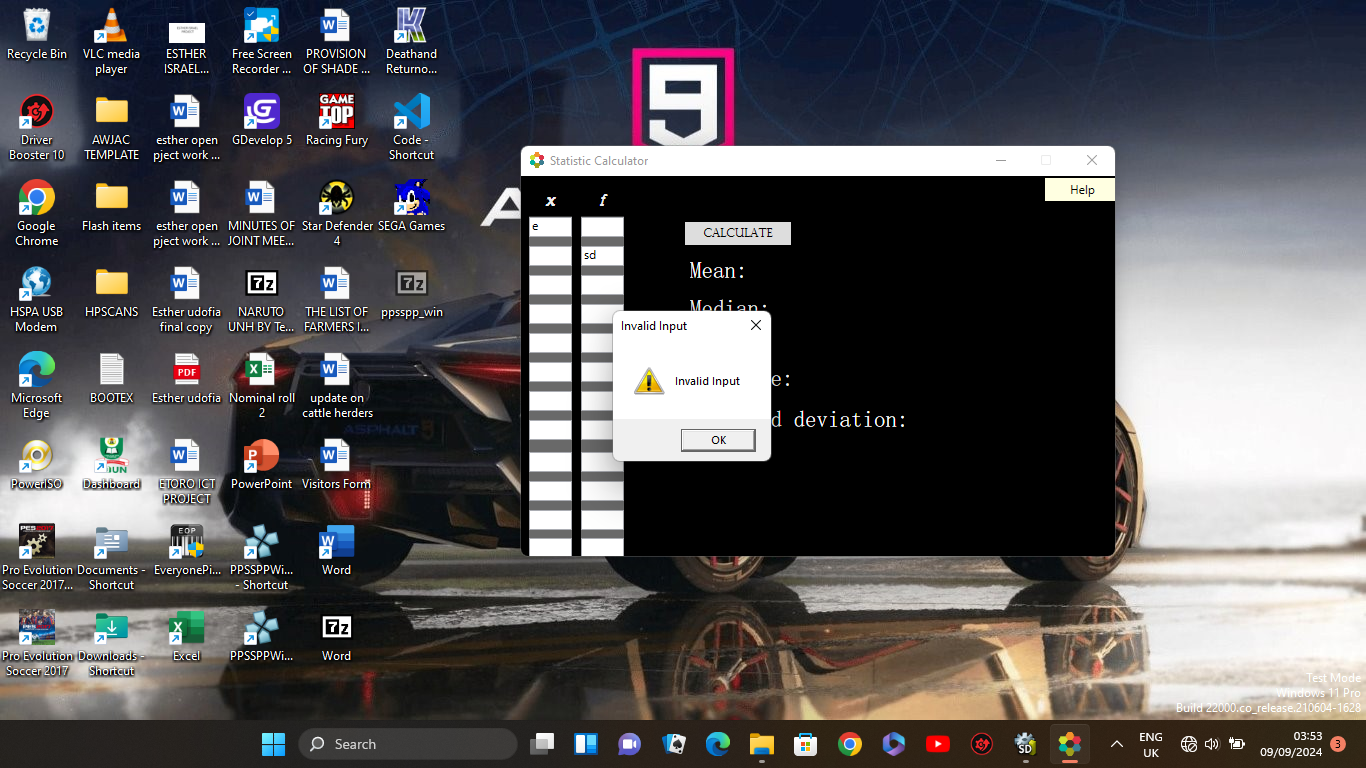The image size is (1366, 768).
Task: Open YouTube from the taskbar
Action: [937, 744]
